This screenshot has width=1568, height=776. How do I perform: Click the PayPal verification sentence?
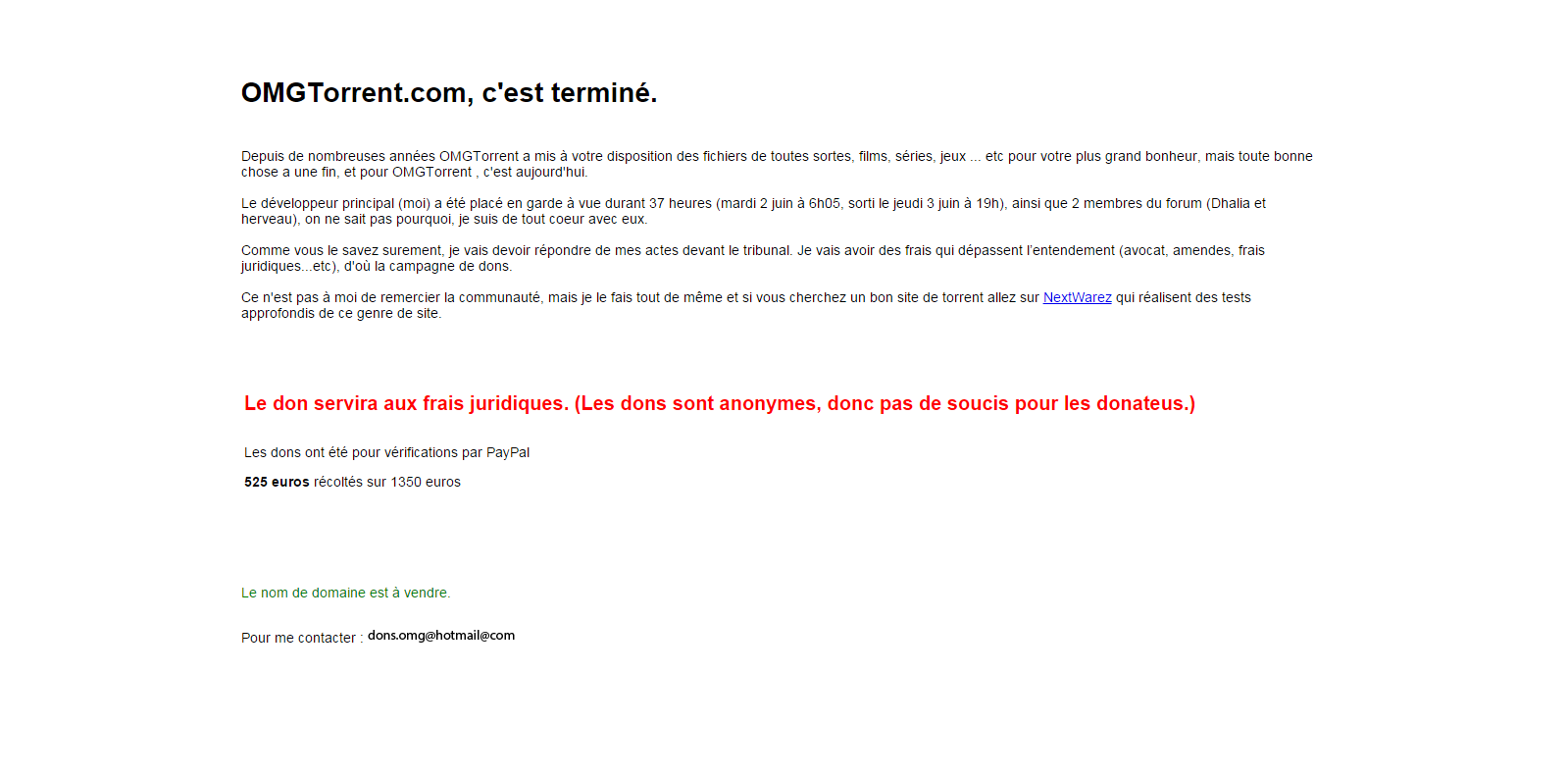[386, 452]
